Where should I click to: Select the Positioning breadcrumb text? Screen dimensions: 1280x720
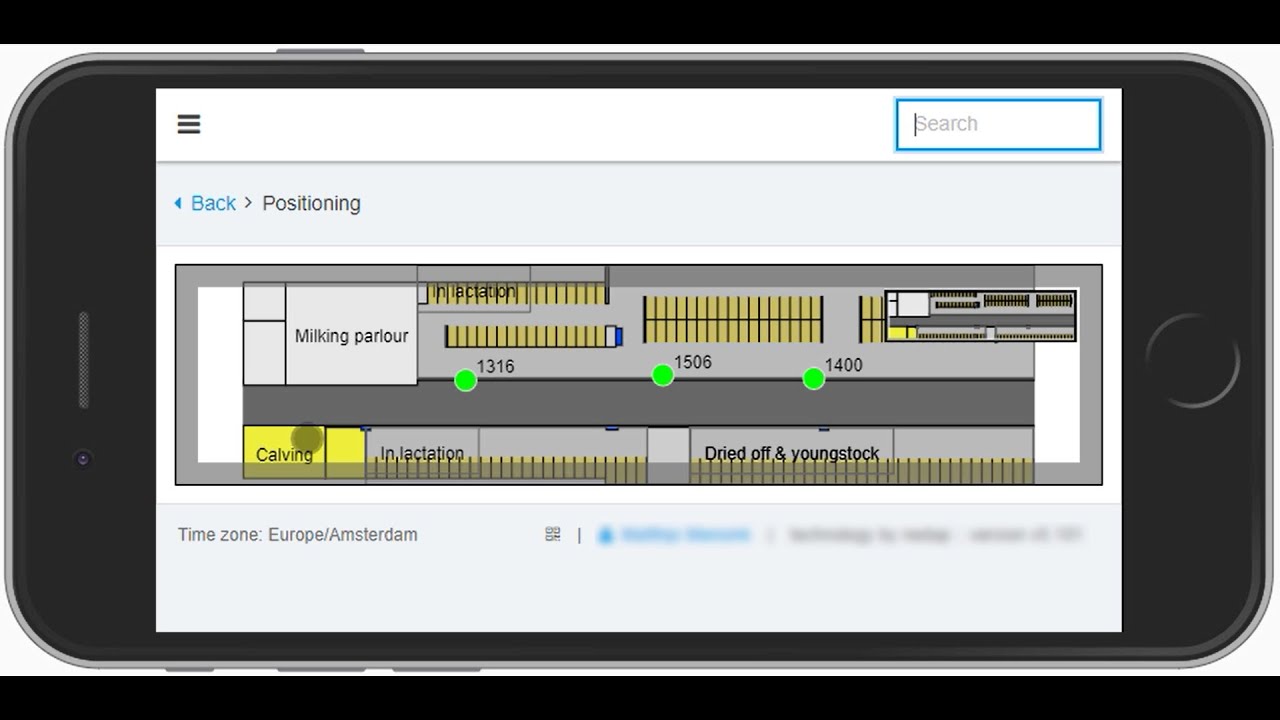[311, 203]
